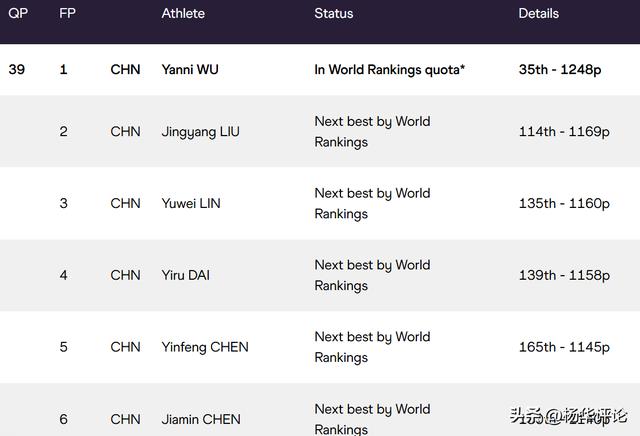Select athlete Yuwei LIN
The height and width of the screenshot is (436, 640).
coord(191,203)
